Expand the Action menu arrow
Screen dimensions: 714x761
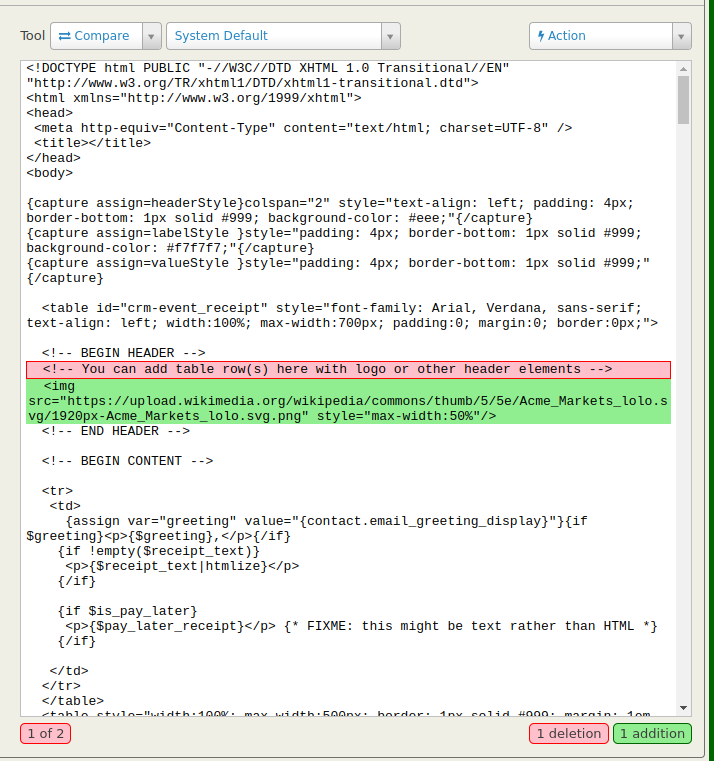[x=682, y=36]
